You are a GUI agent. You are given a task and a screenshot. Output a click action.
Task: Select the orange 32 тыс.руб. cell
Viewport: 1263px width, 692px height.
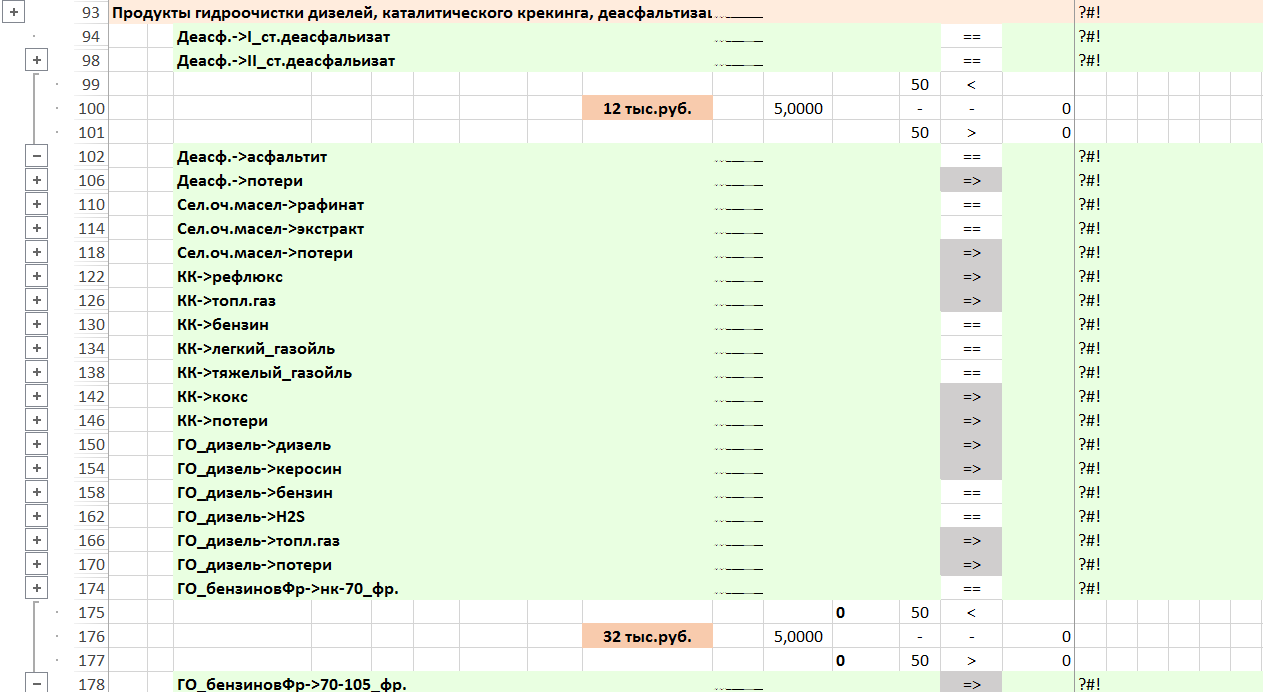tap(647, 636)
